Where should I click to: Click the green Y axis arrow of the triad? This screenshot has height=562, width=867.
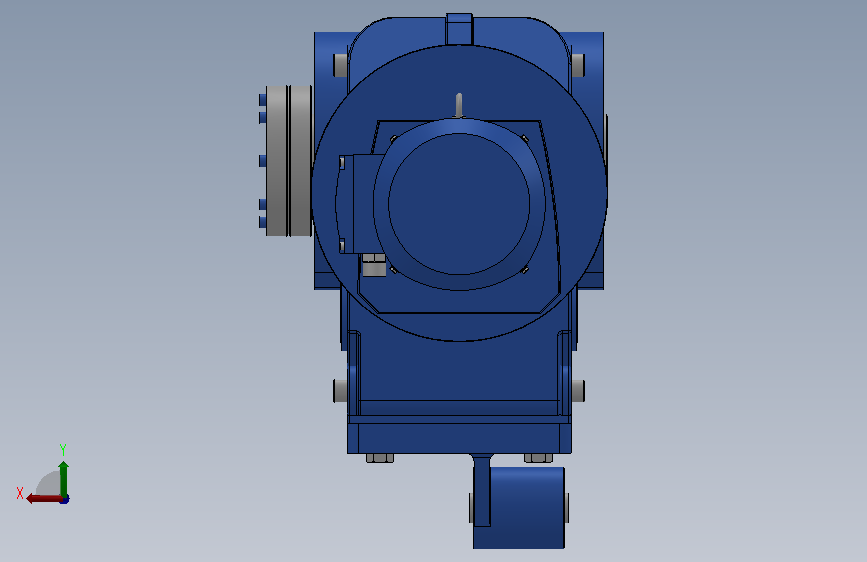64,478
